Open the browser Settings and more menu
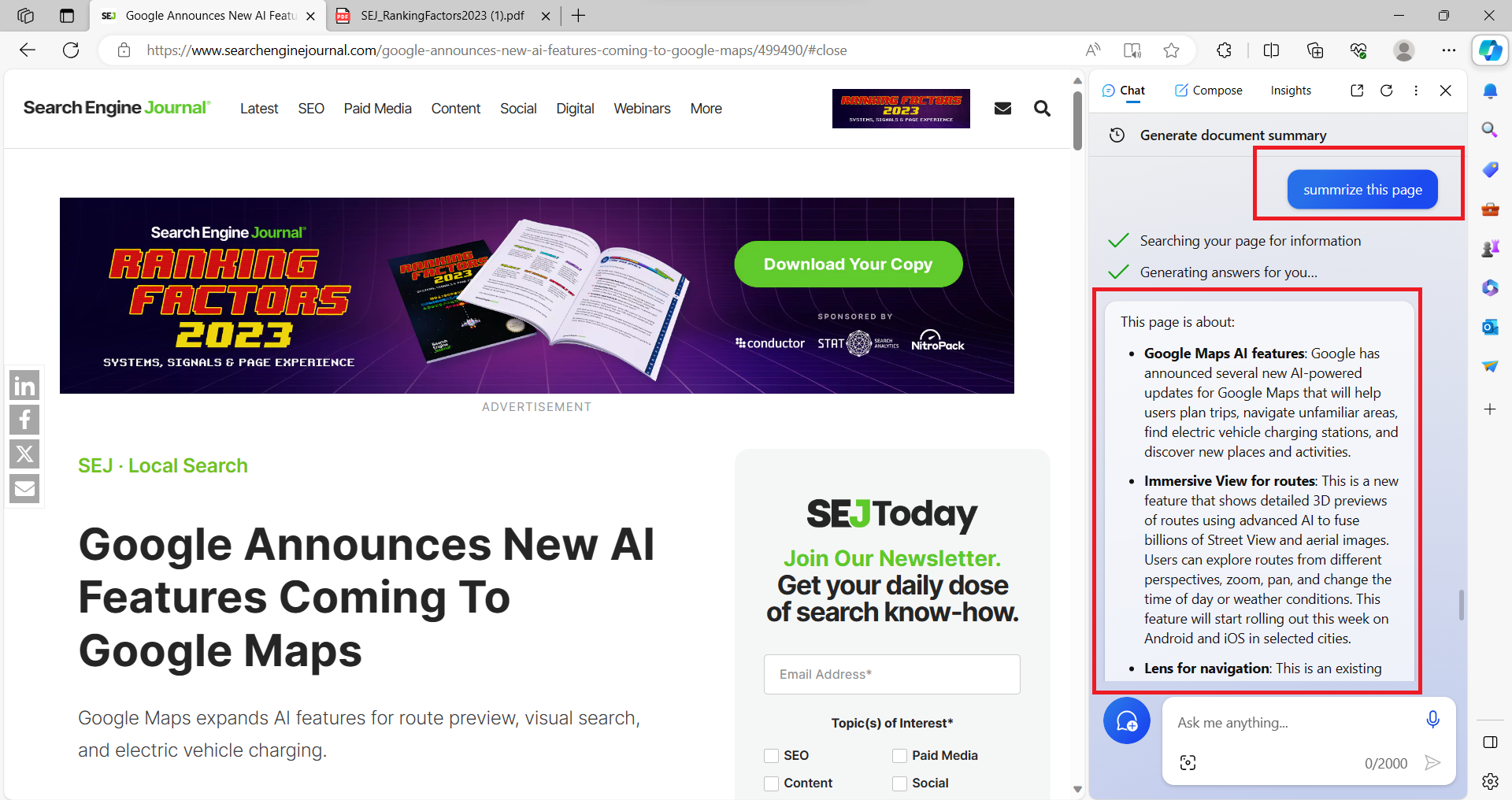Image resolution: width=1512 pixels, height=800 pixels. tap(1448, 50)
